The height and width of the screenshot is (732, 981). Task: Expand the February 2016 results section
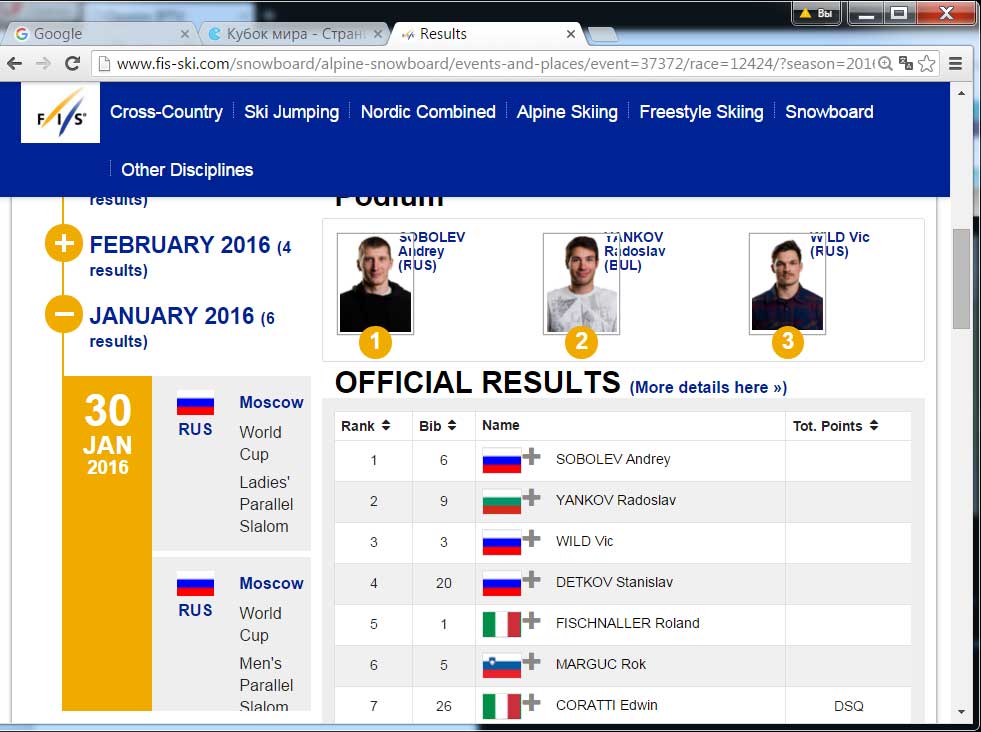64,245
